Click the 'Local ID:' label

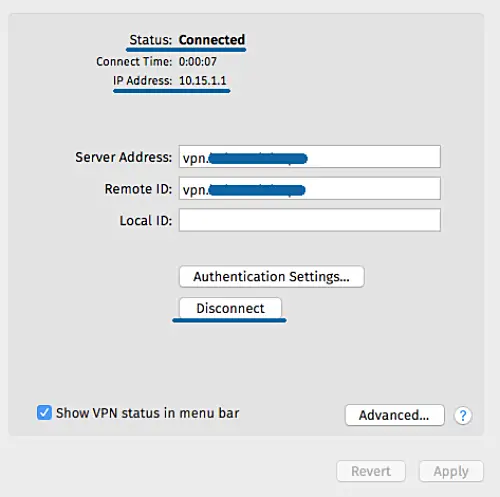(146, 221)
